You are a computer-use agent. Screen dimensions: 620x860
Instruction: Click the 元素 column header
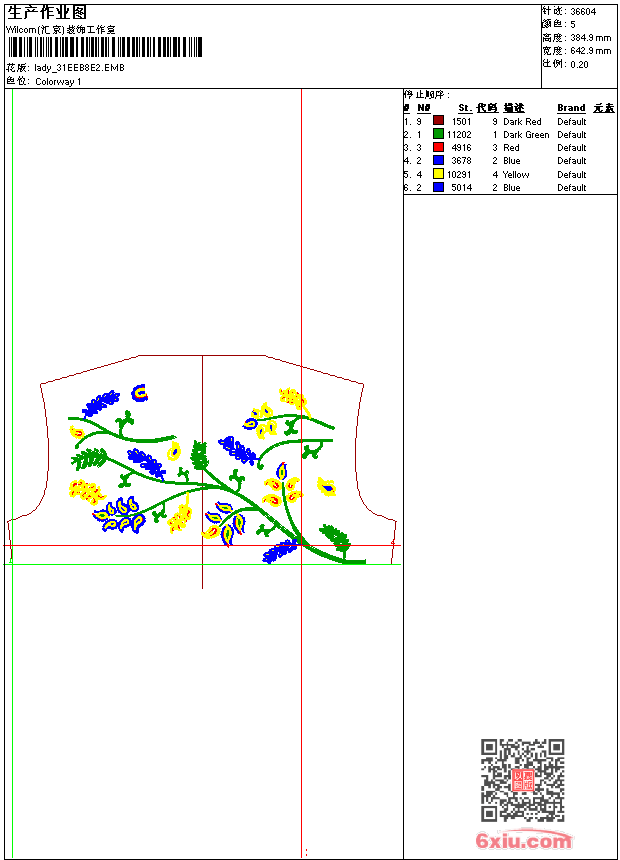(604, 108)
